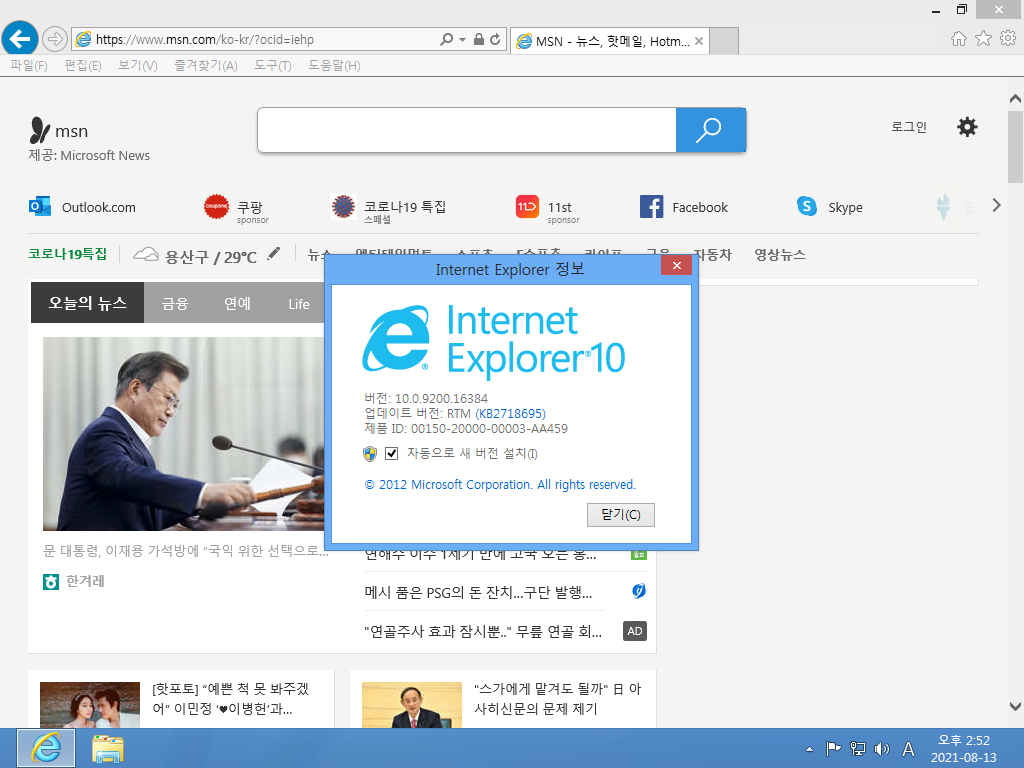Open MSN page settings gear
Screen dimensions: 1024x768
click(x=967, y=127)
